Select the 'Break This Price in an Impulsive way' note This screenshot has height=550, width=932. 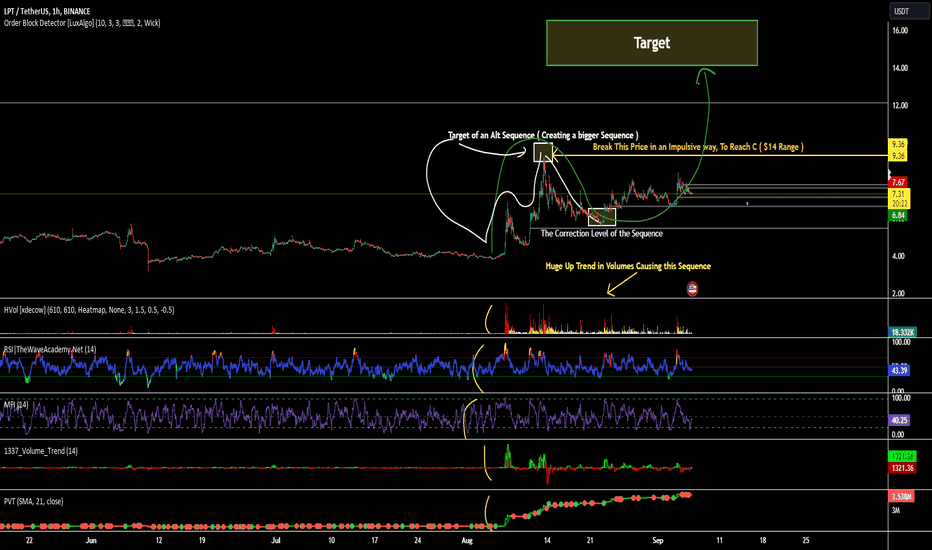click(x=698, y=147)
